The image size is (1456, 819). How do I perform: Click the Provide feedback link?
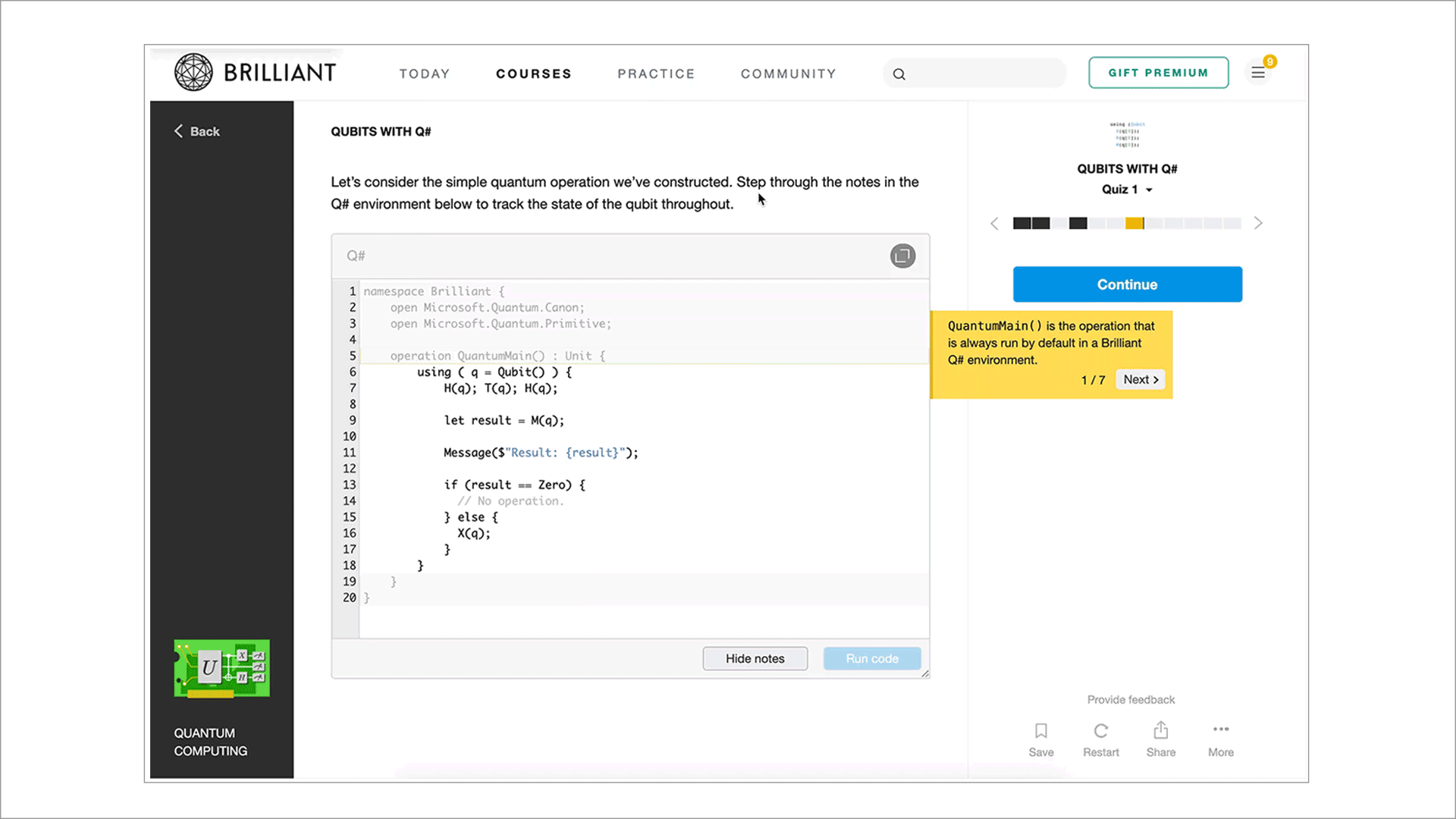[x=1130, y=699]
